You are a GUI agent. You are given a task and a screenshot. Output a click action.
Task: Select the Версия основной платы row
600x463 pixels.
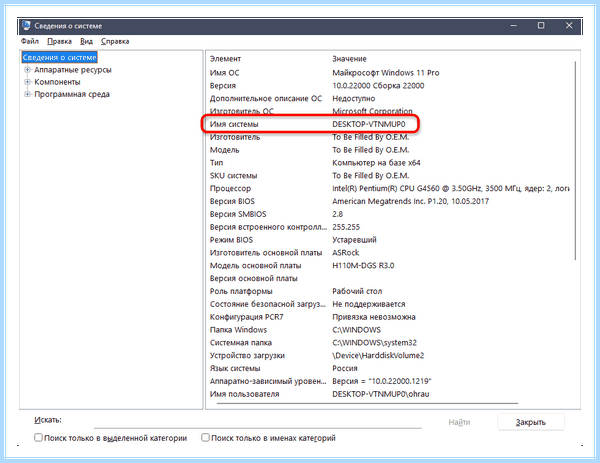pos(390,279)
